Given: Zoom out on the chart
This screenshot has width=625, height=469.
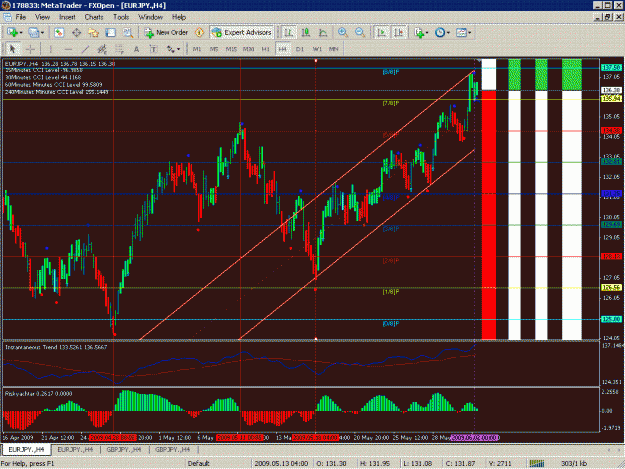Looking at the screenshot, I should click(x=360, y=33).
